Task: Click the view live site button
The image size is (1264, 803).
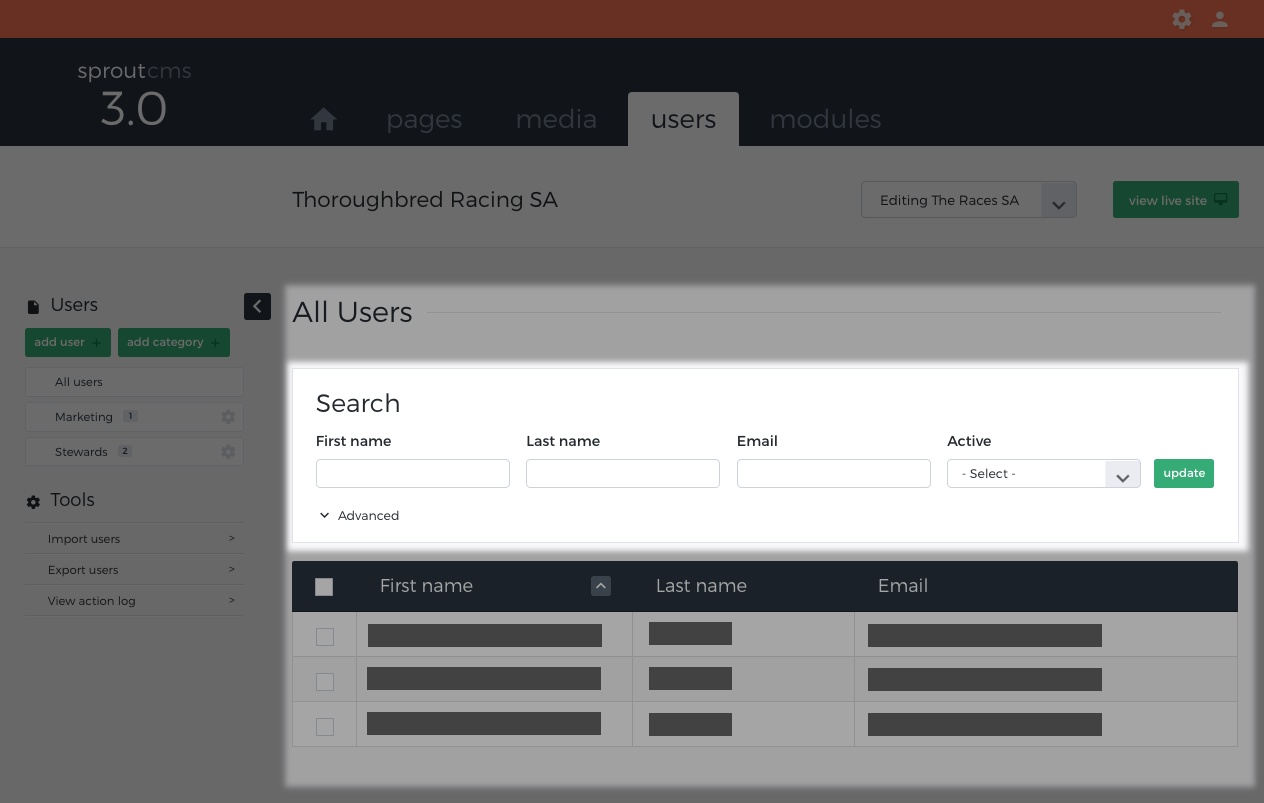Action: [x=1176, y=200]
